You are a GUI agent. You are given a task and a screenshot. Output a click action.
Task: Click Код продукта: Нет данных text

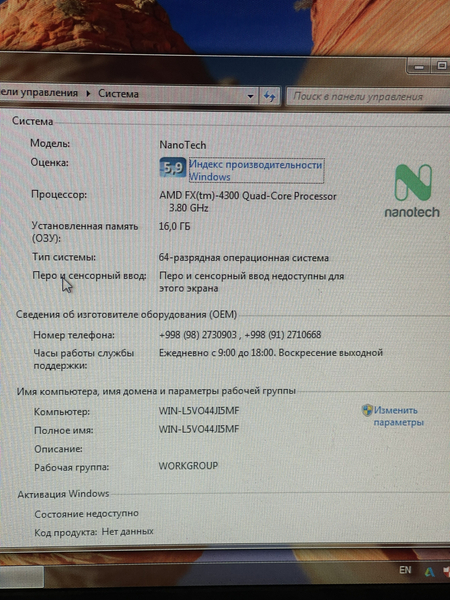click(x=94, y=532)
